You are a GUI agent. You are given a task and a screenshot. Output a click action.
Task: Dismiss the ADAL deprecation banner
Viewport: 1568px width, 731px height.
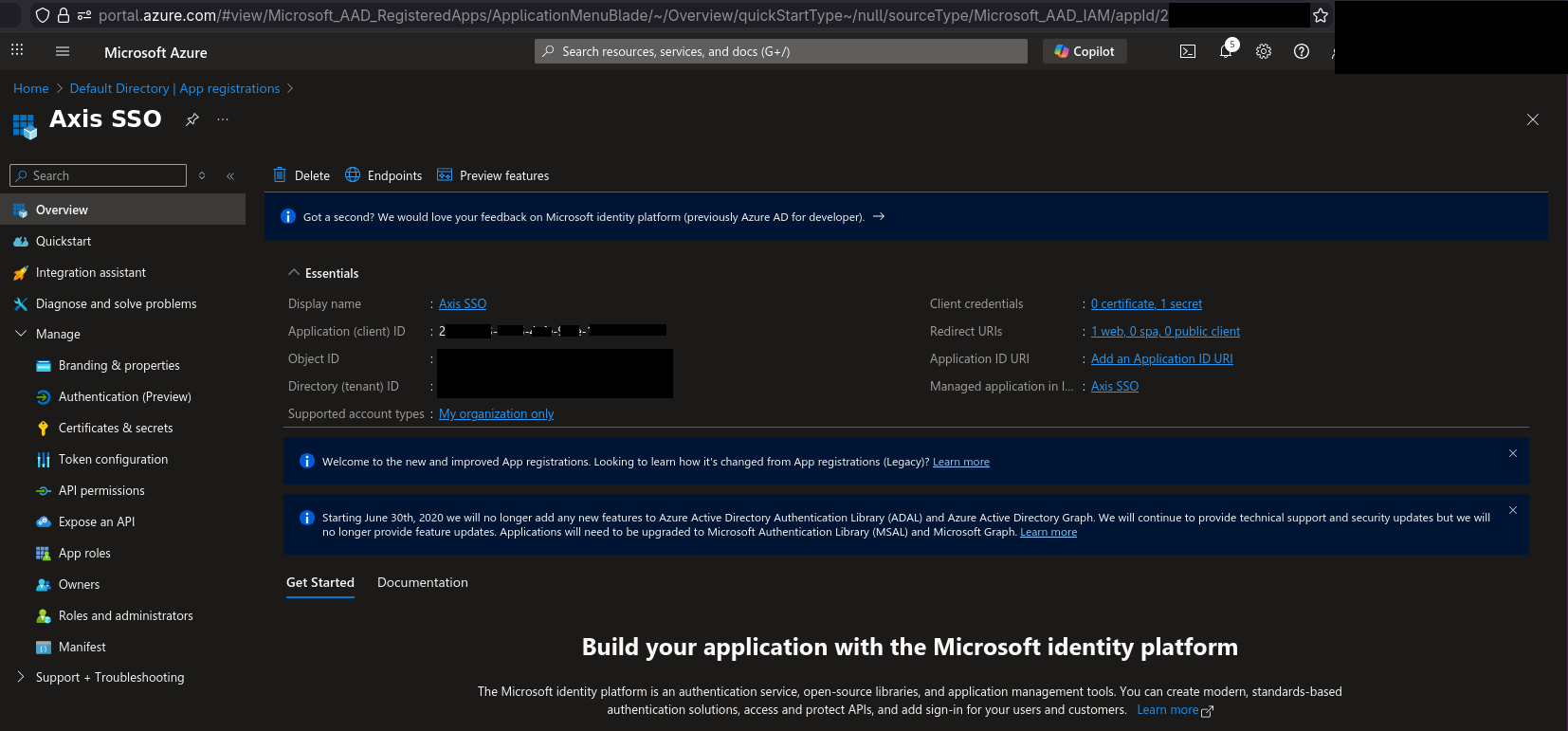(x=1513, y=510)
